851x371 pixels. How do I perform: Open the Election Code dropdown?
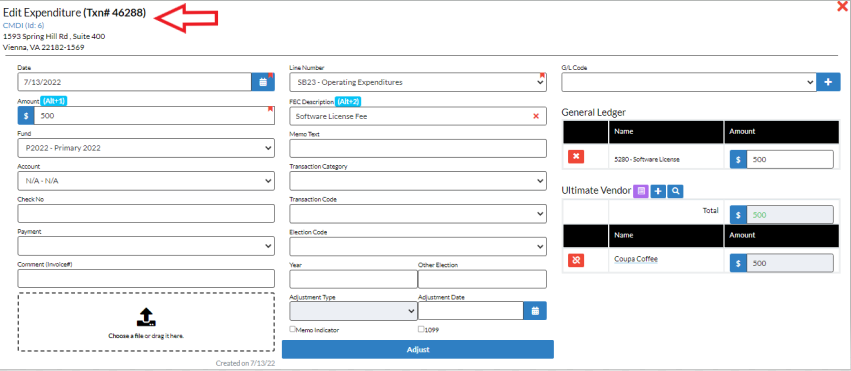coord(418,246)
